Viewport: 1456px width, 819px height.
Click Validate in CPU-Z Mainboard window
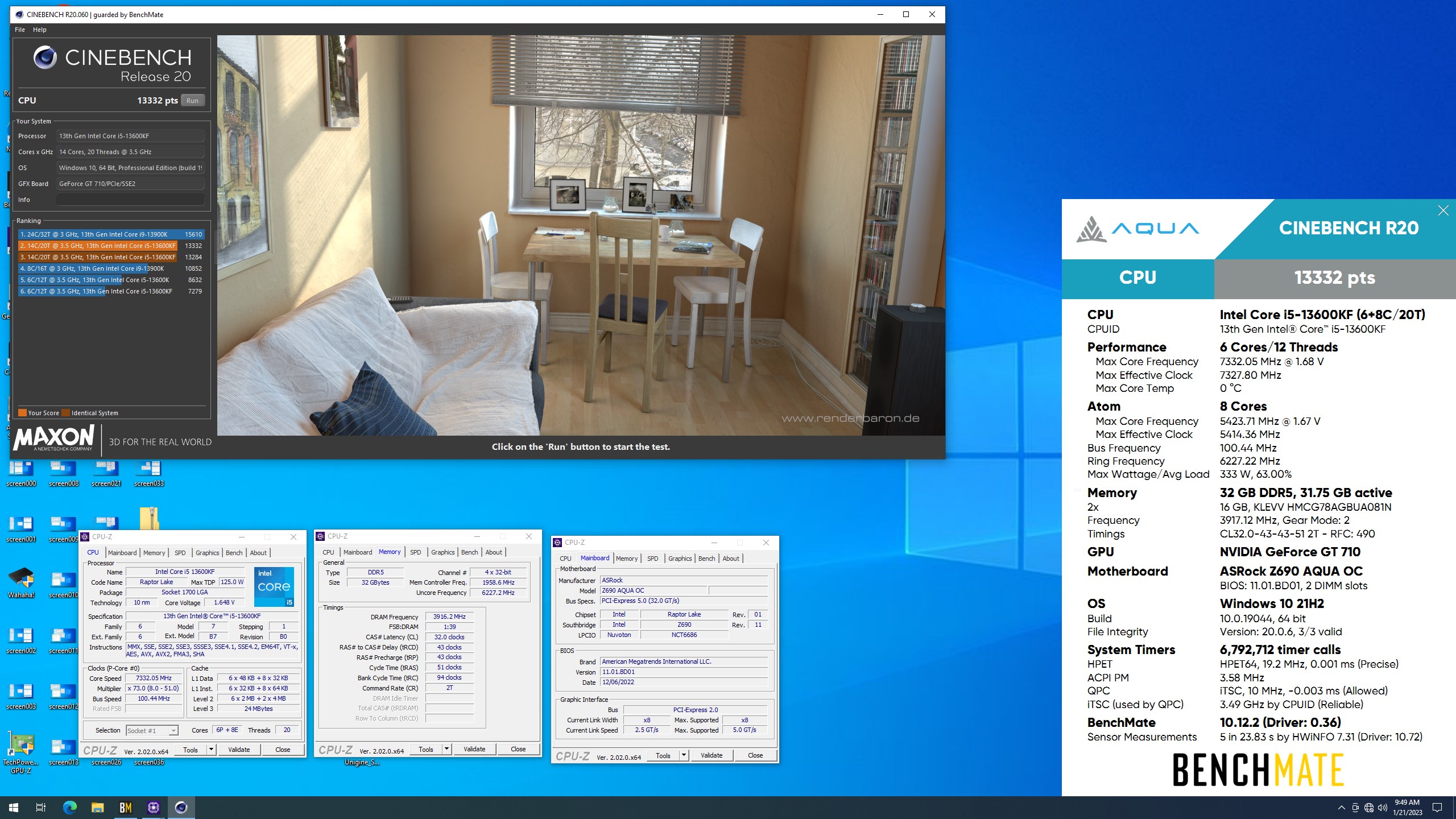point(712,755)
